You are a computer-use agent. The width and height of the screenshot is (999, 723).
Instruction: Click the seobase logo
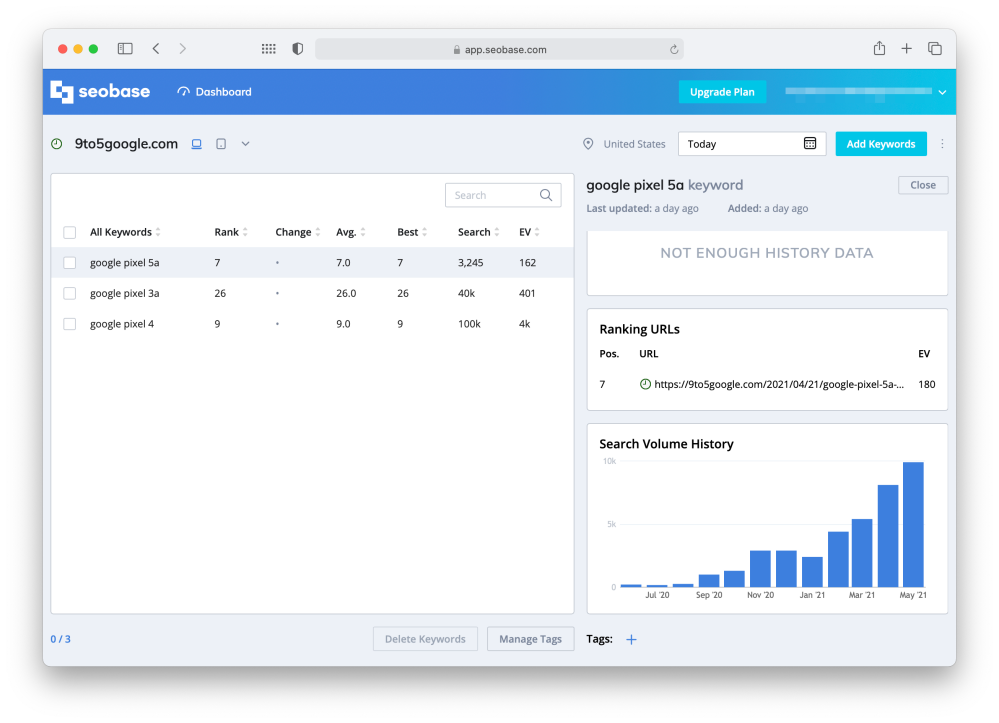[100, 92]
